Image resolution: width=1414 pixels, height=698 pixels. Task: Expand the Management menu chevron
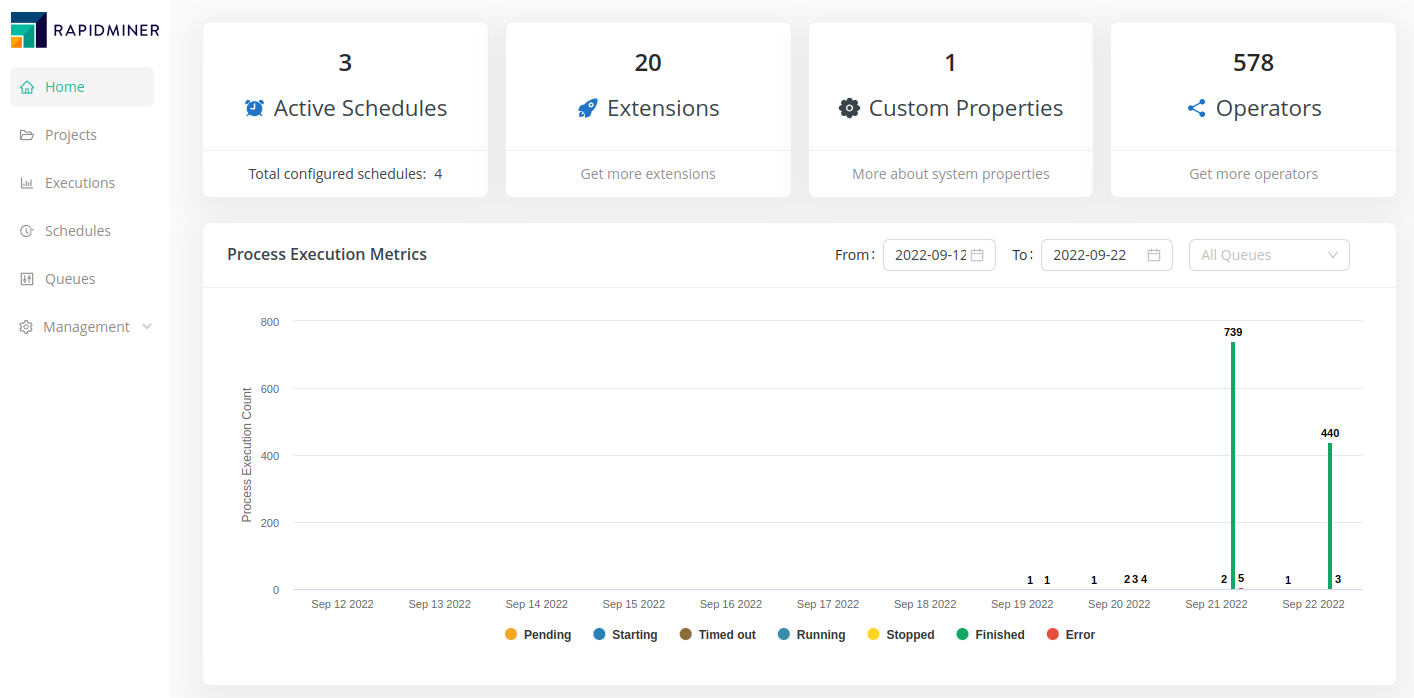pyautogui.click(x=147, y=327)
